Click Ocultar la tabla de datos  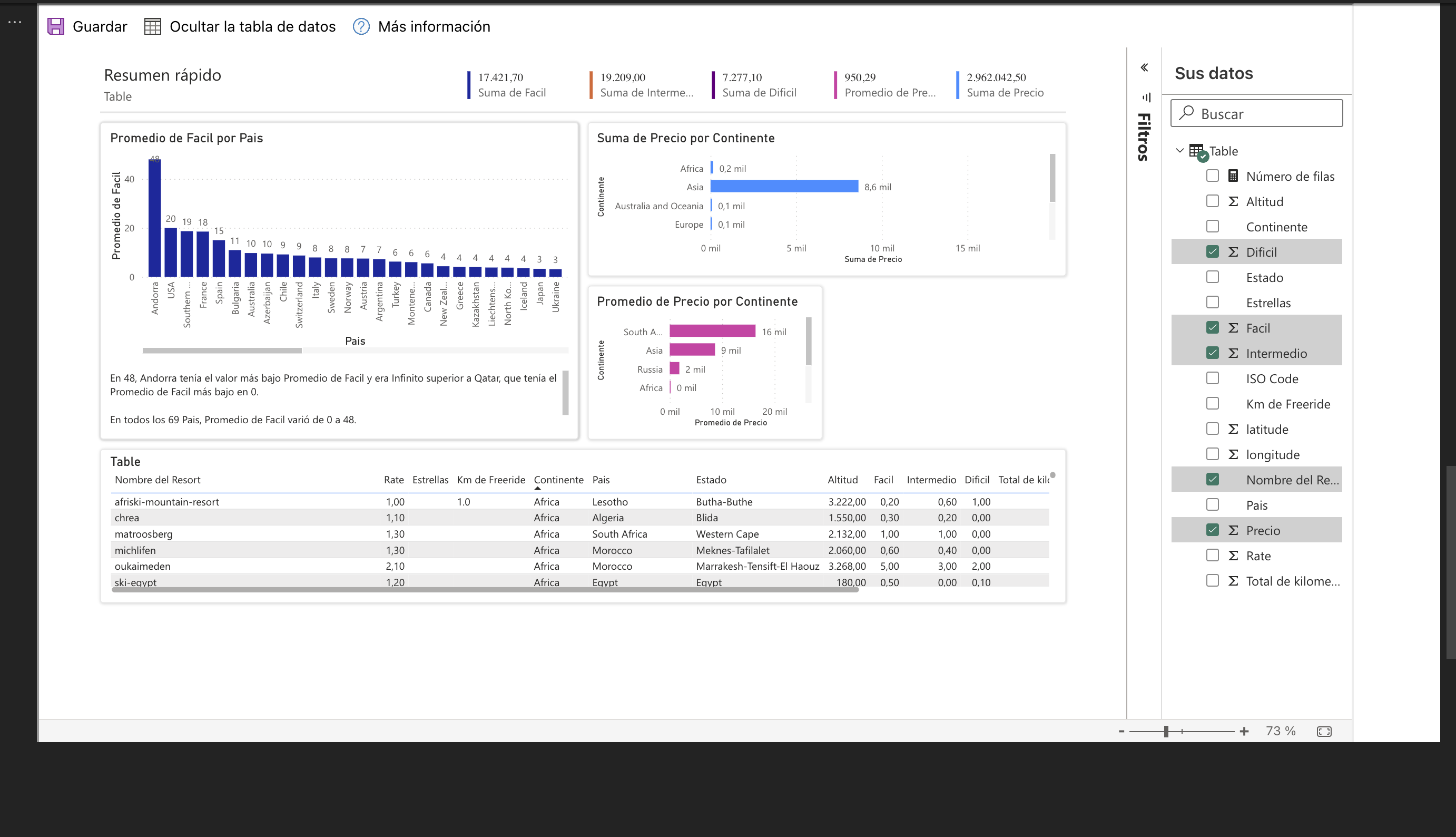coord(252,26)
